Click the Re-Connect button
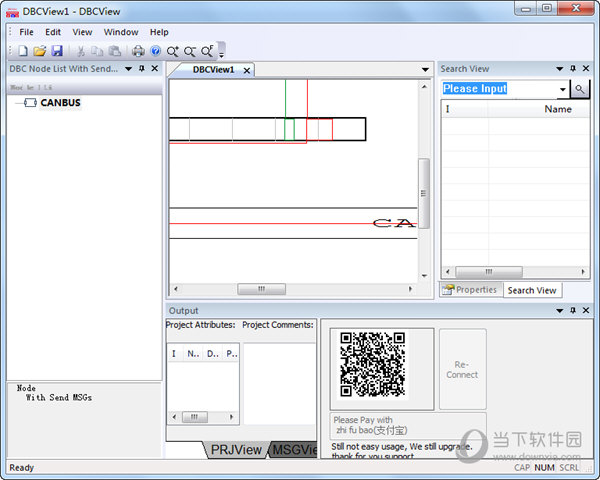This screenshot has height=480, width=600. click(x=463, y=369)
